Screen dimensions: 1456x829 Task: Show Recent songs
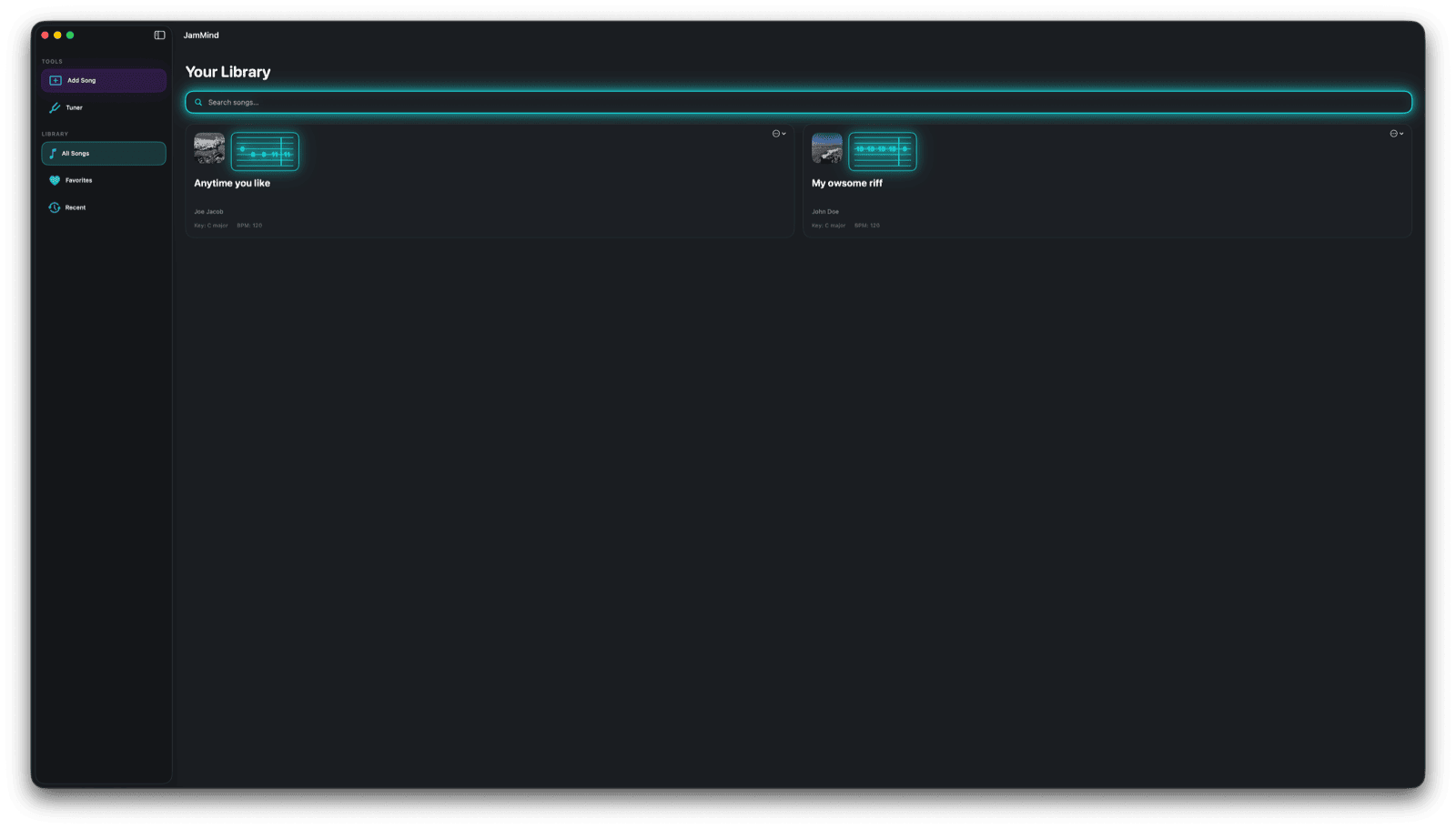pyautogui.click(x=104, y=207)
